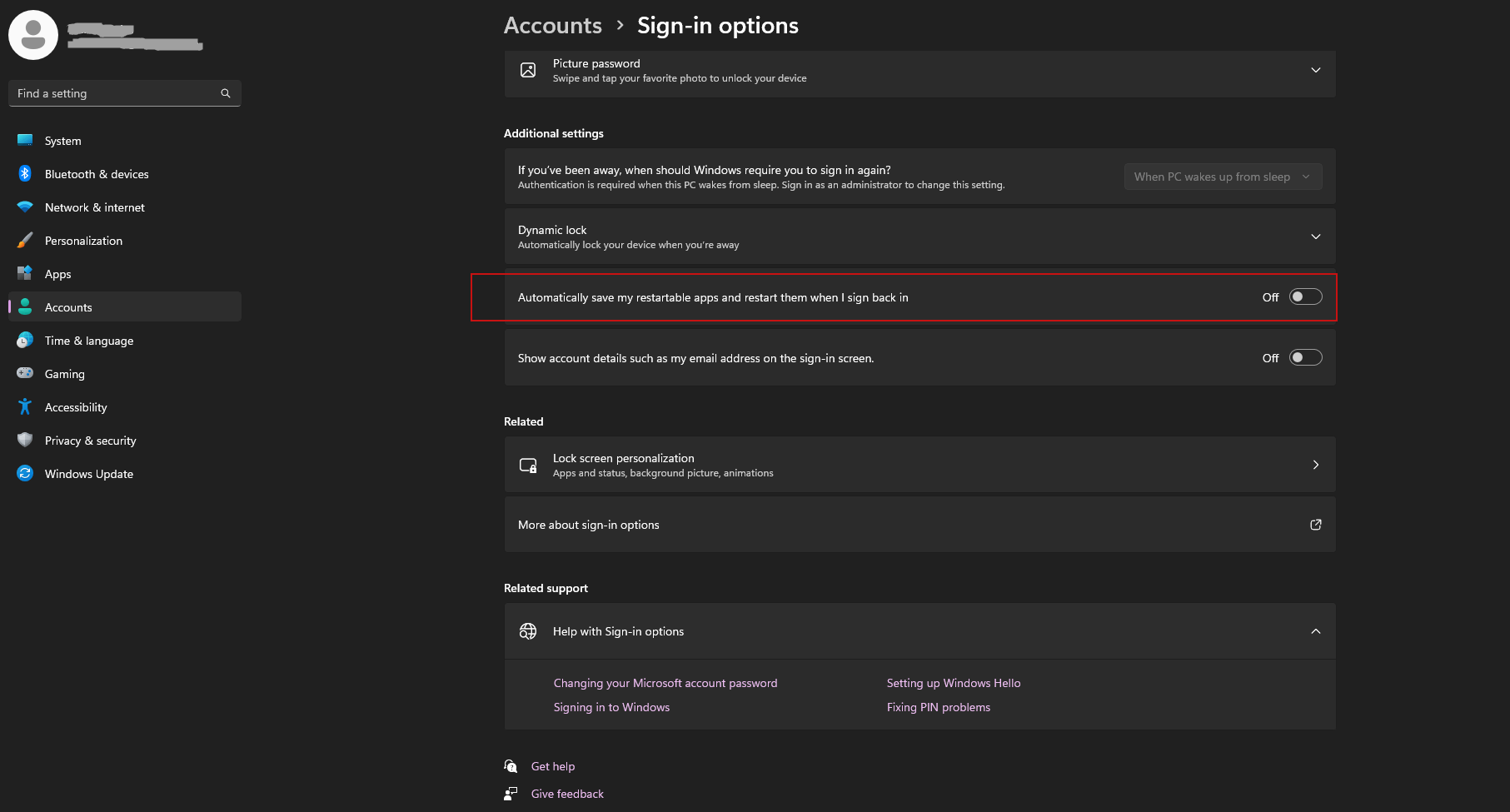Click the Time & language clock icon

pos(25,340)
